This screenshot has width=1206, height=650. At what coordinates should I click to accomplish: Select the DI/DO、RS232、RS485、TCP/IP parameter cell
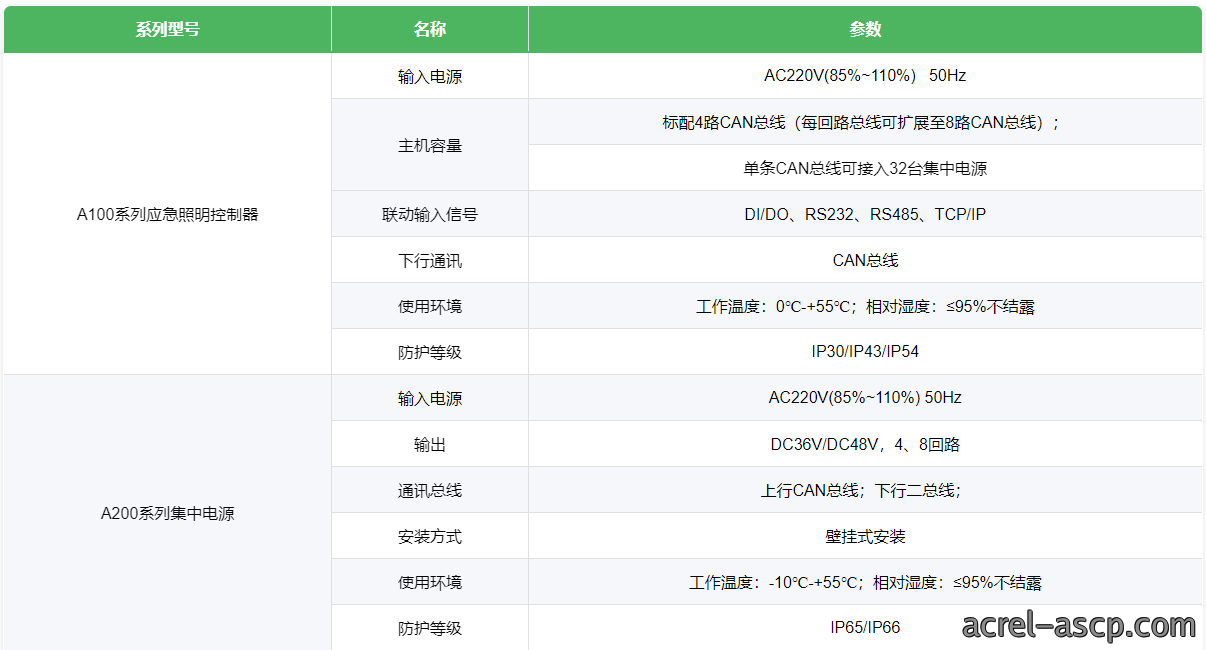pos(865,214)
